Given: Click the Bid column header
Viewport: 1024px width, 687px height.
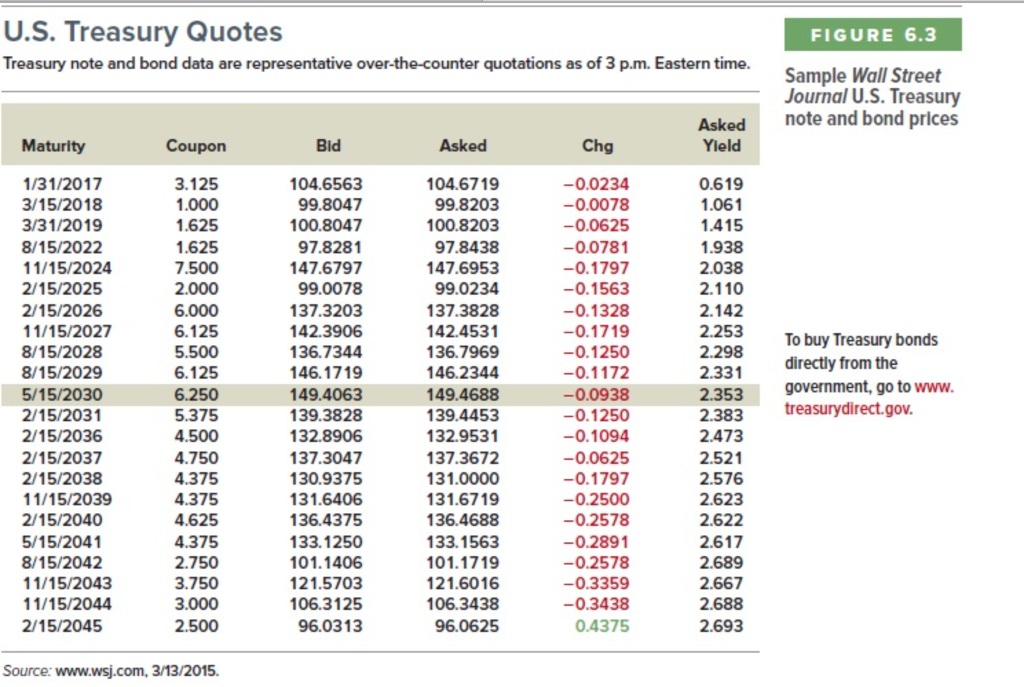Looking at the screenshot, I should coord(327,146).
